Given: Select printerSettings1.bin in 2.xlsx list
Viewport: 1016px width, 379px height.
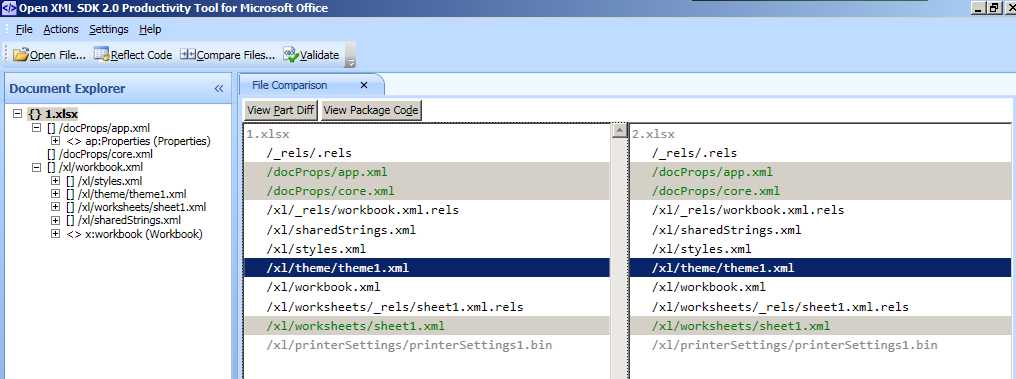Looking at the screenshot, I should pyautogui.click(x=820, y=345).
